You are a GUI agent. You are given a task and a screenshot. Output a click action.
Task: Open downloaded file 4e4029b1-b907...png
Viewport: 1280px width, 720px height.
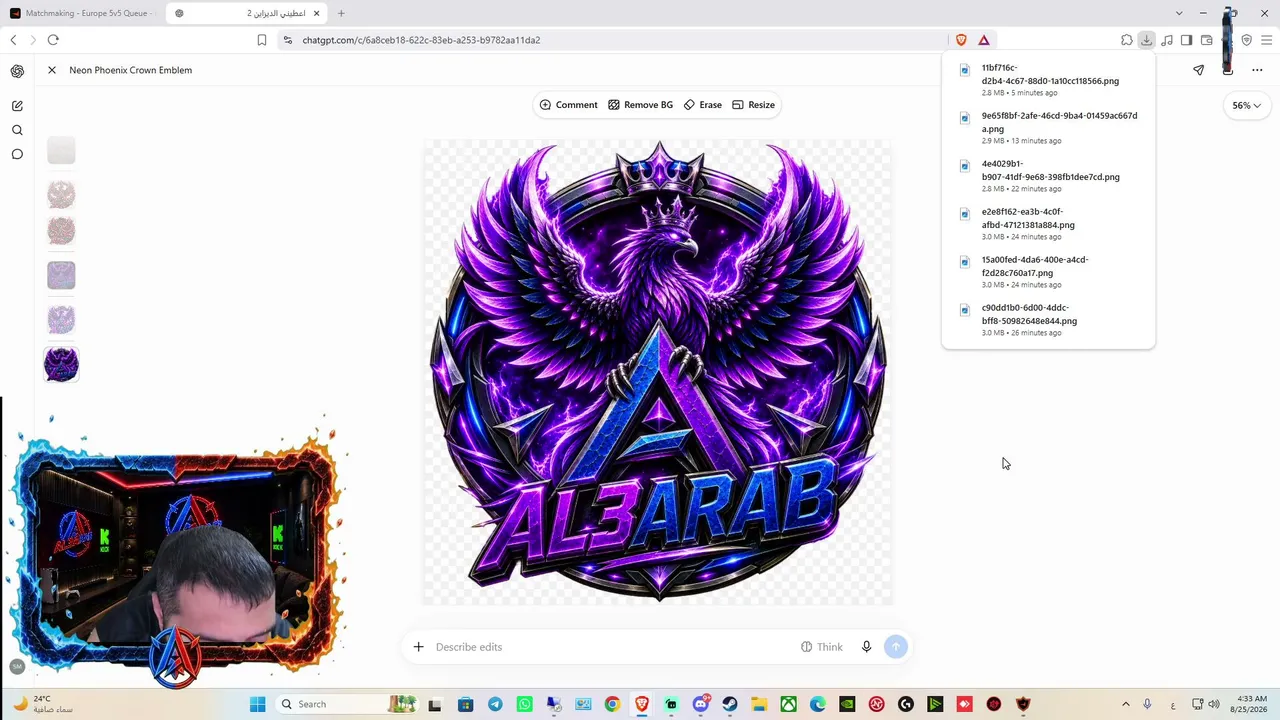point(1048,176)
